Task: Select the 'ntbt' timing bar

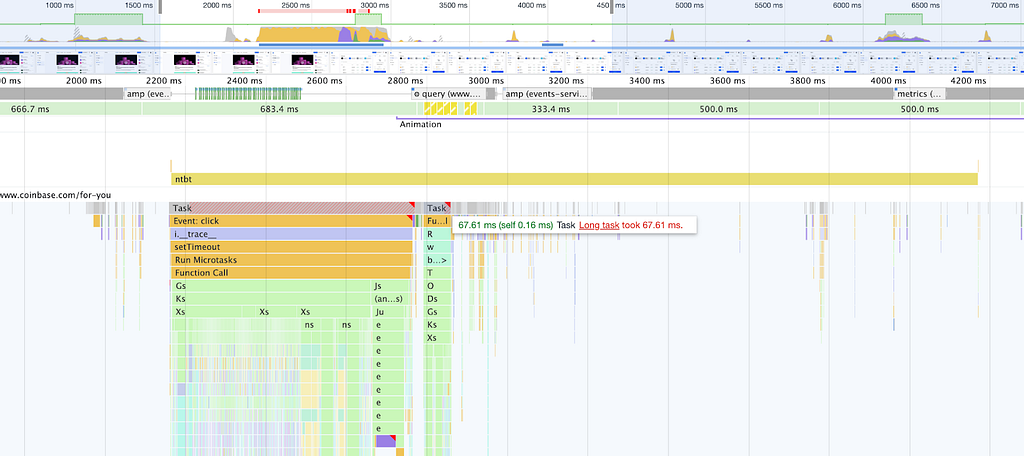Action: click(574, 179)
